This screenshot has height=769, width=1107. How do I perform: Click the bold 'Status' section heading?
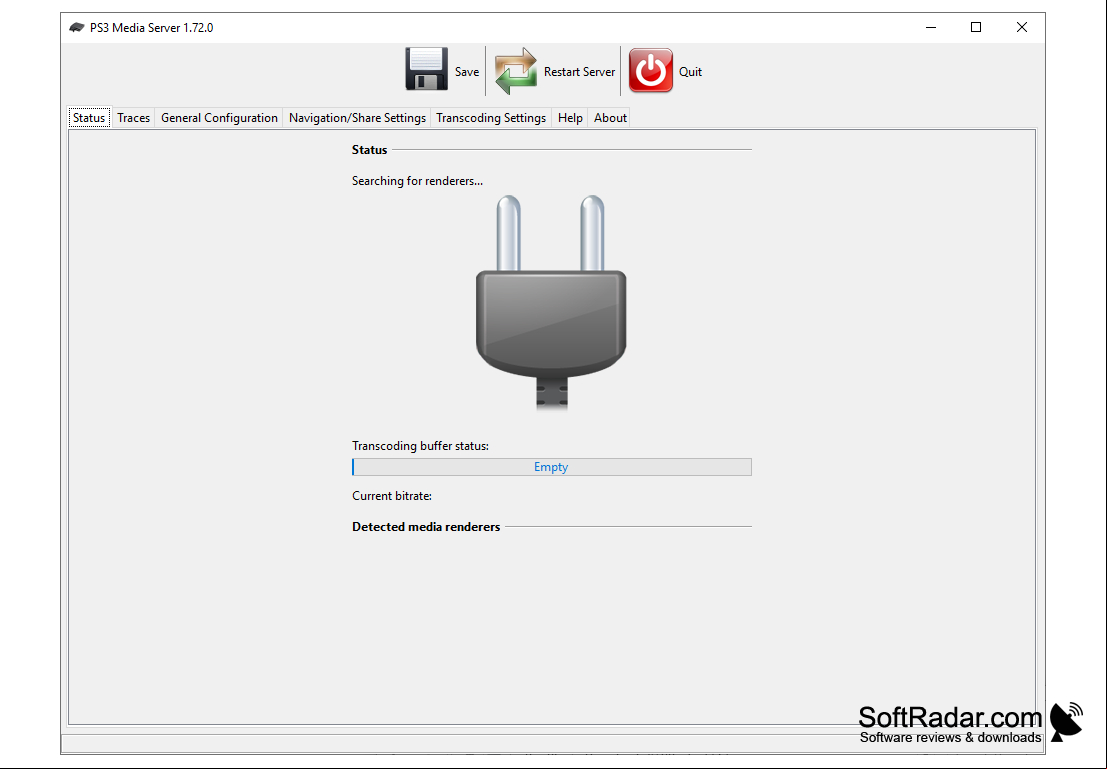coord(369,150)
